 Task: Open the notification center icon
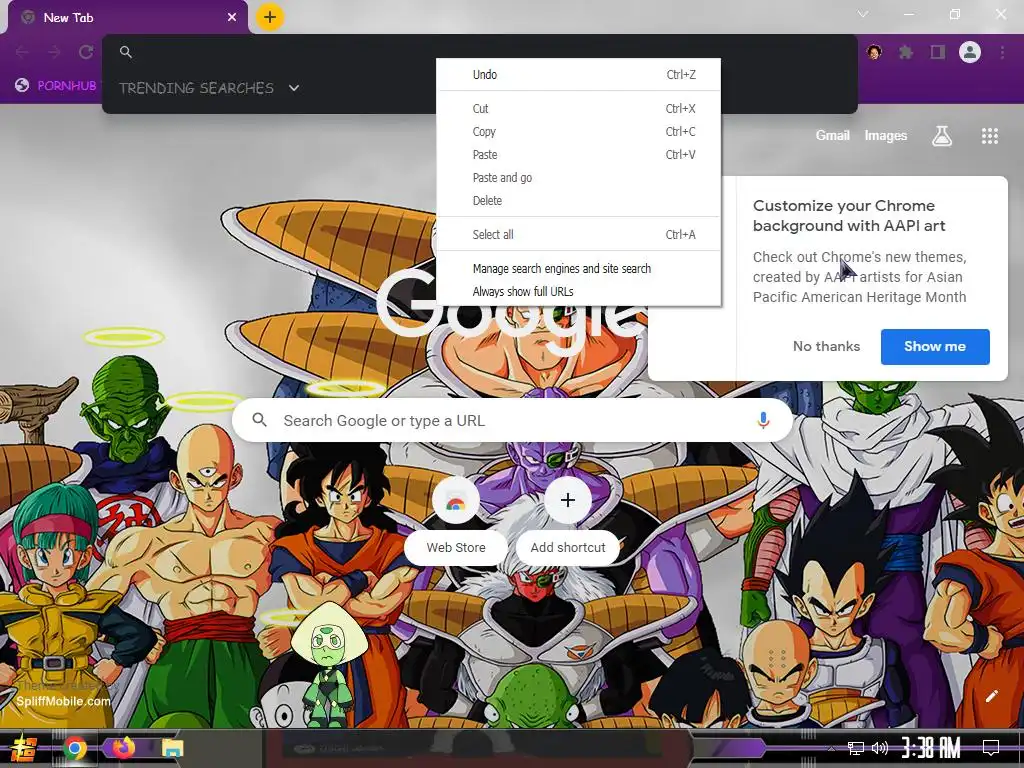pos(991,748)
